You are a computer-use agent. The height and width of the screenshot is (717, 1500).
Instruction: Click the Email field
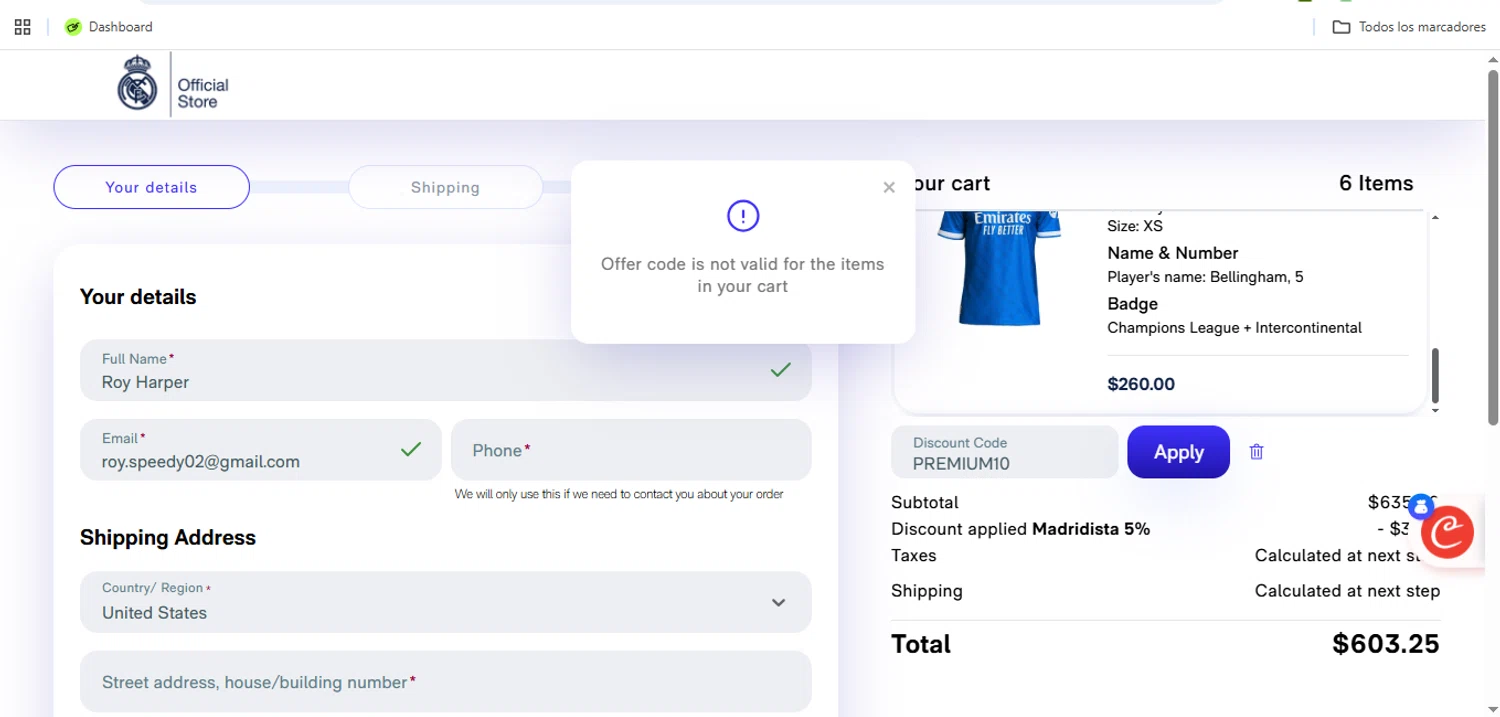coord(261,450)
